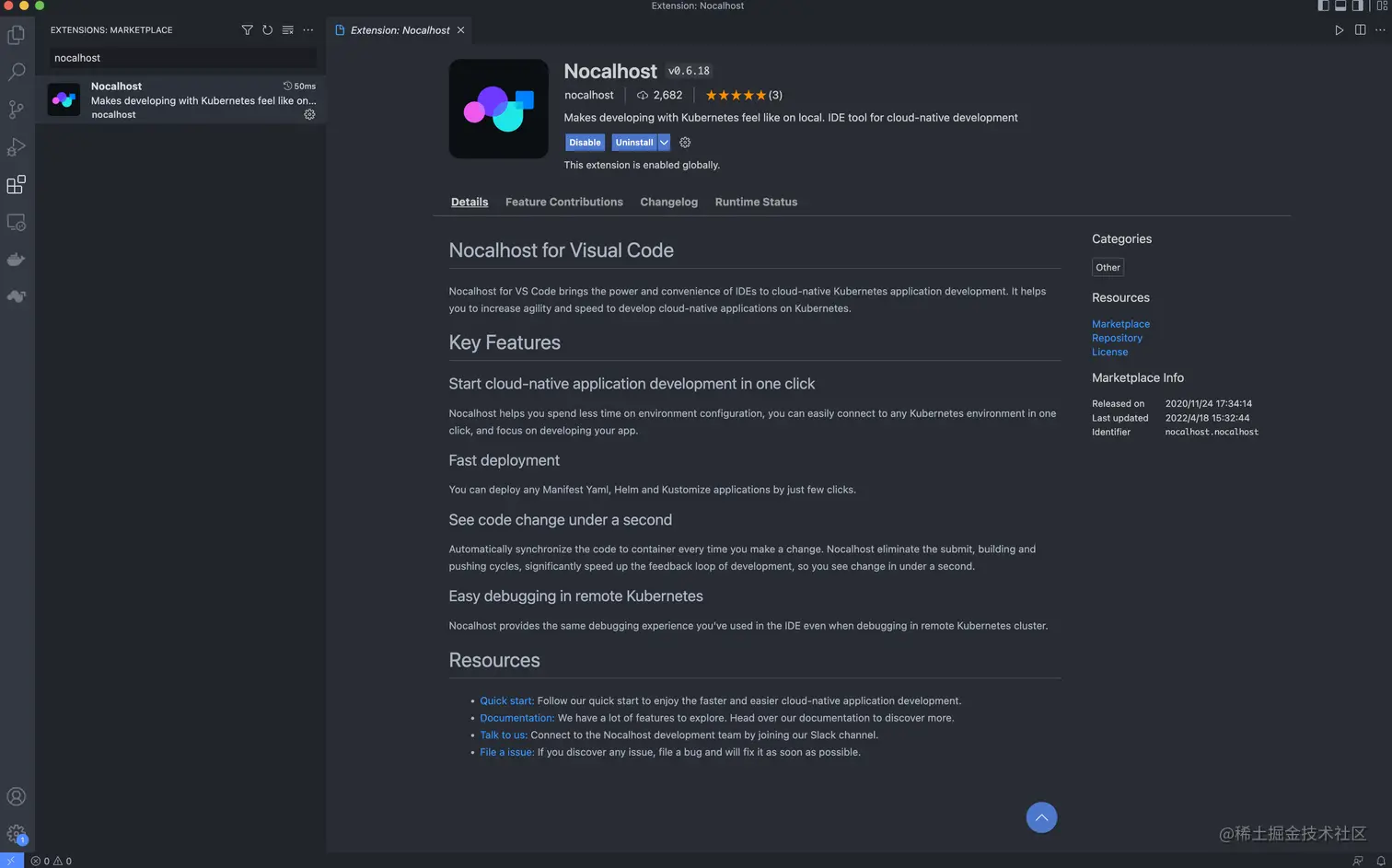Open the Accounts menu icon
The height and width of the screenshot is (868, 1392).
pos(16,797)
